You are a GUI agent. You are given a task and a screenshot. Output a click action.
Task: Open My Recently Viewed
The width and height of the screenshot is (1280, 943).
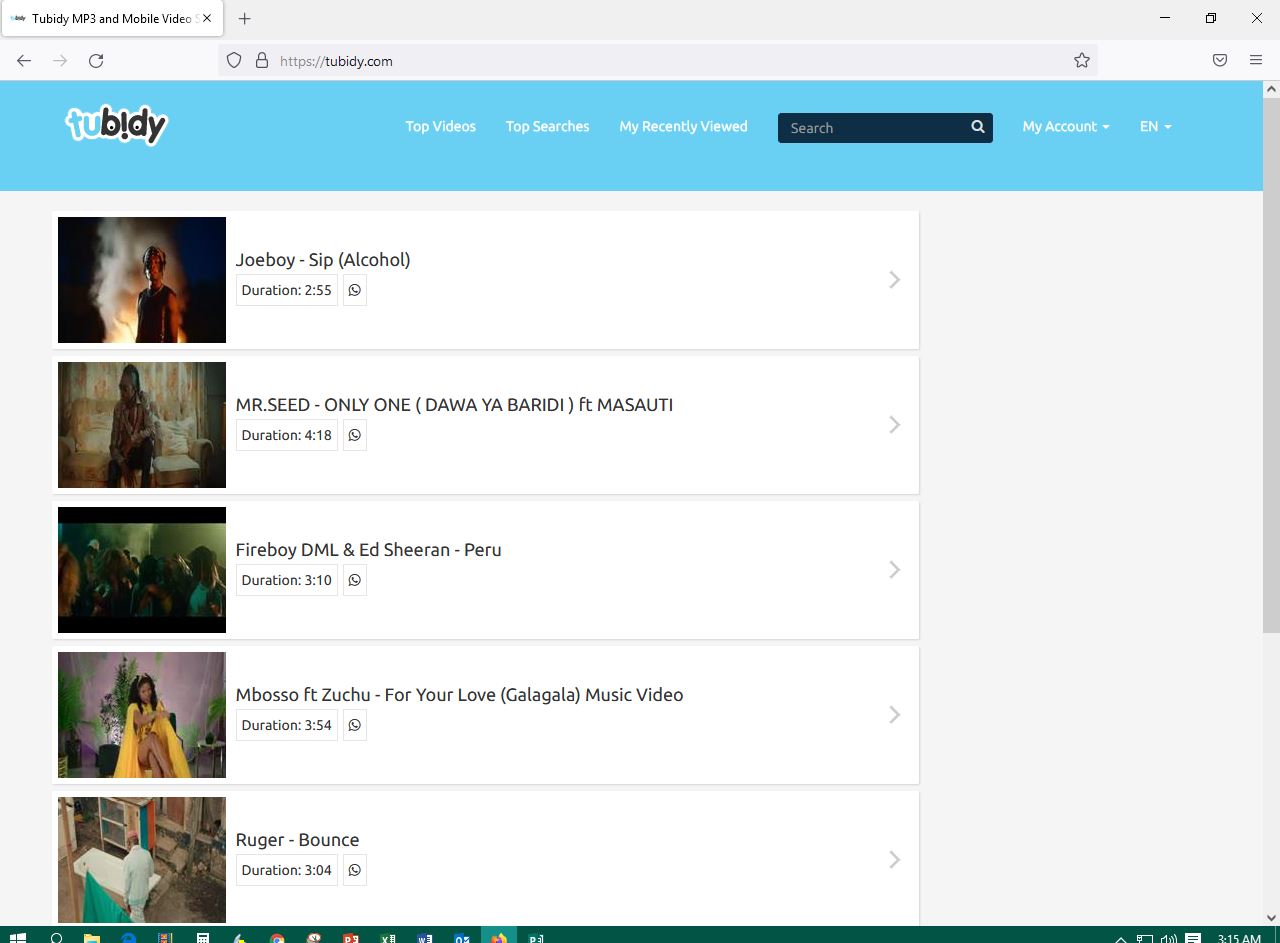click(x=683, y=127)
